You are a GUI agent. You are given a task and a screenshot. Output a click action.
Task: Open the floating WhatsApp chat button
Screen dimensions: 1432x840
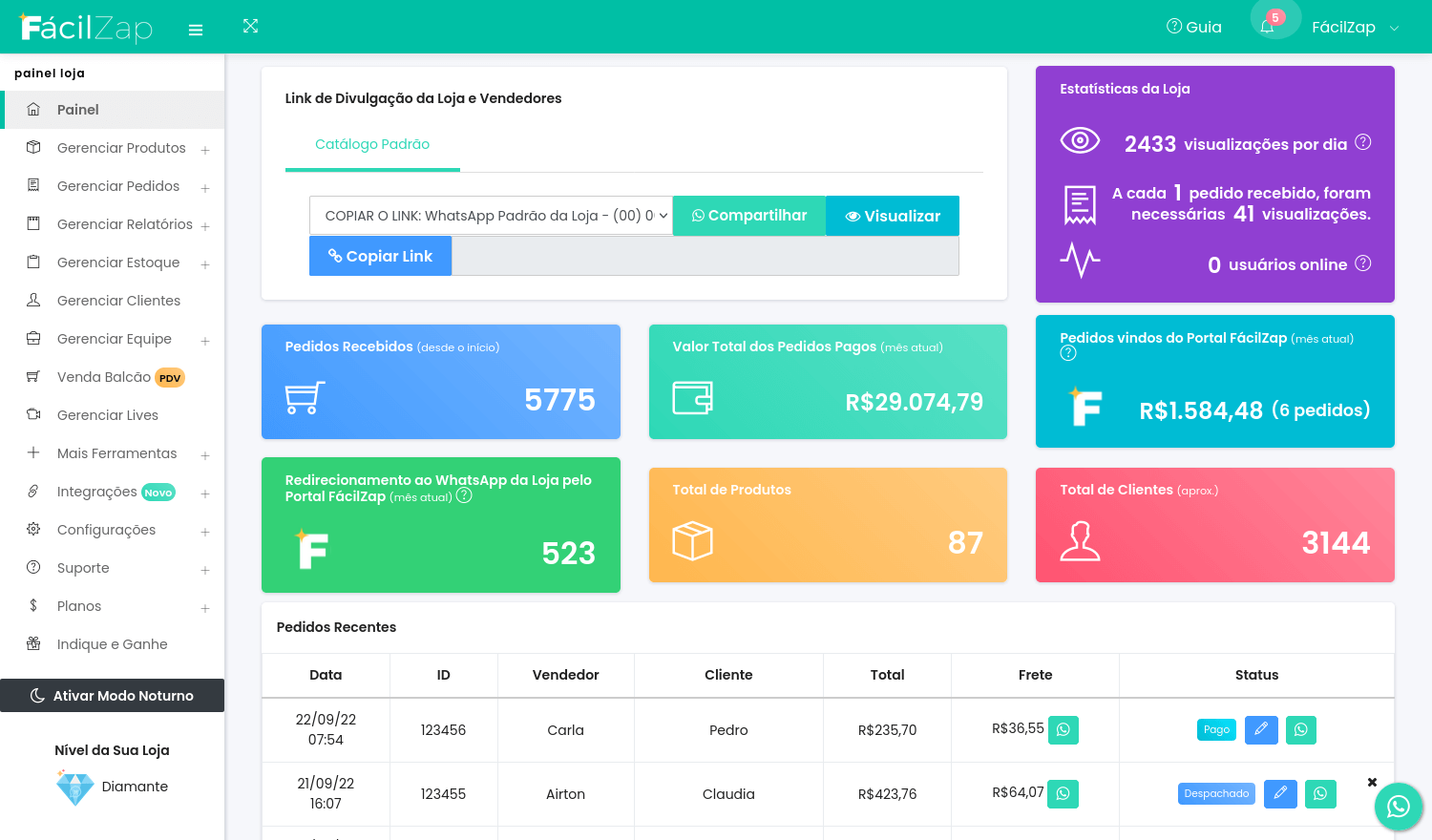point(1399,807)
